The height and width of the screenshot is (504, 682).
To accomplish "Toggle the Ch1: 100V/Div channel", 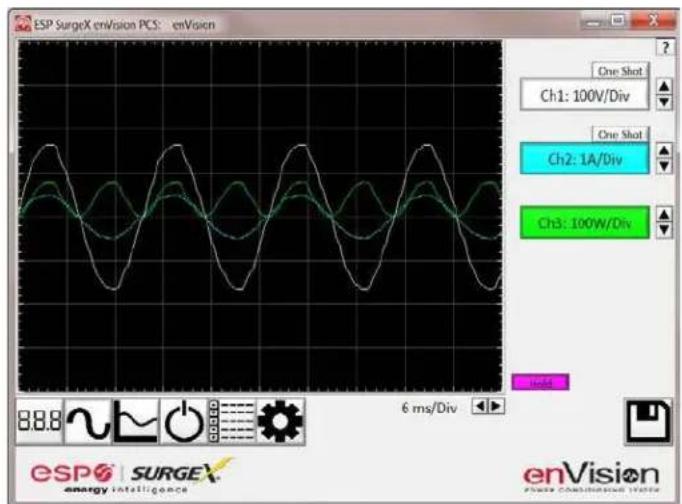I will pyautogui.click(x=585, y=95).
